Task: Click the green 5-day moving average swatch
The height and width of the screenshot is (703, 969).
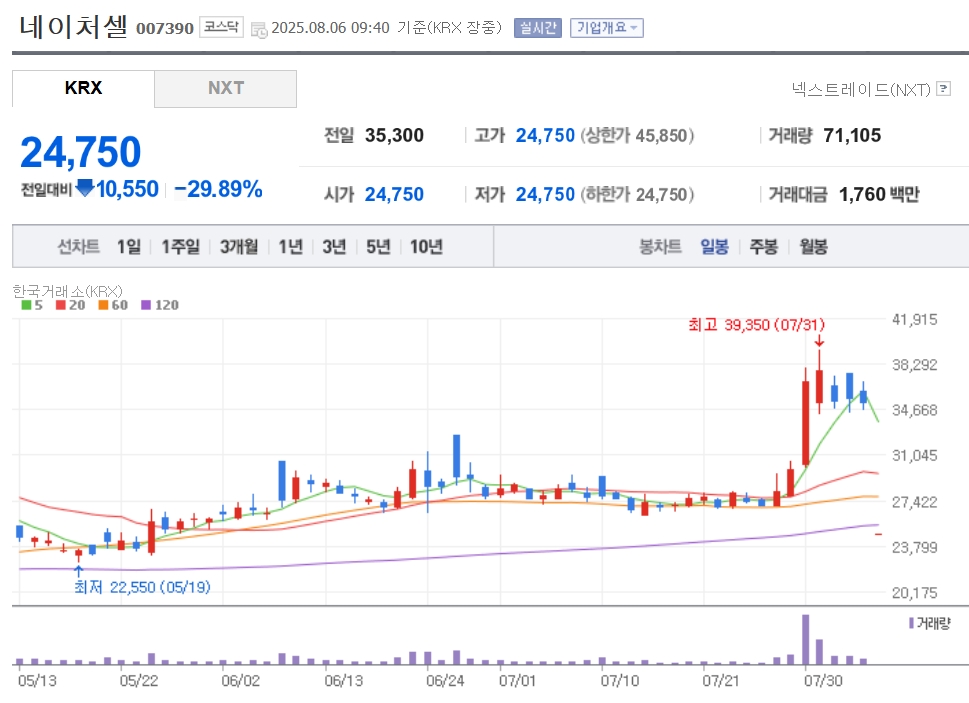Action: click(26, 305)
